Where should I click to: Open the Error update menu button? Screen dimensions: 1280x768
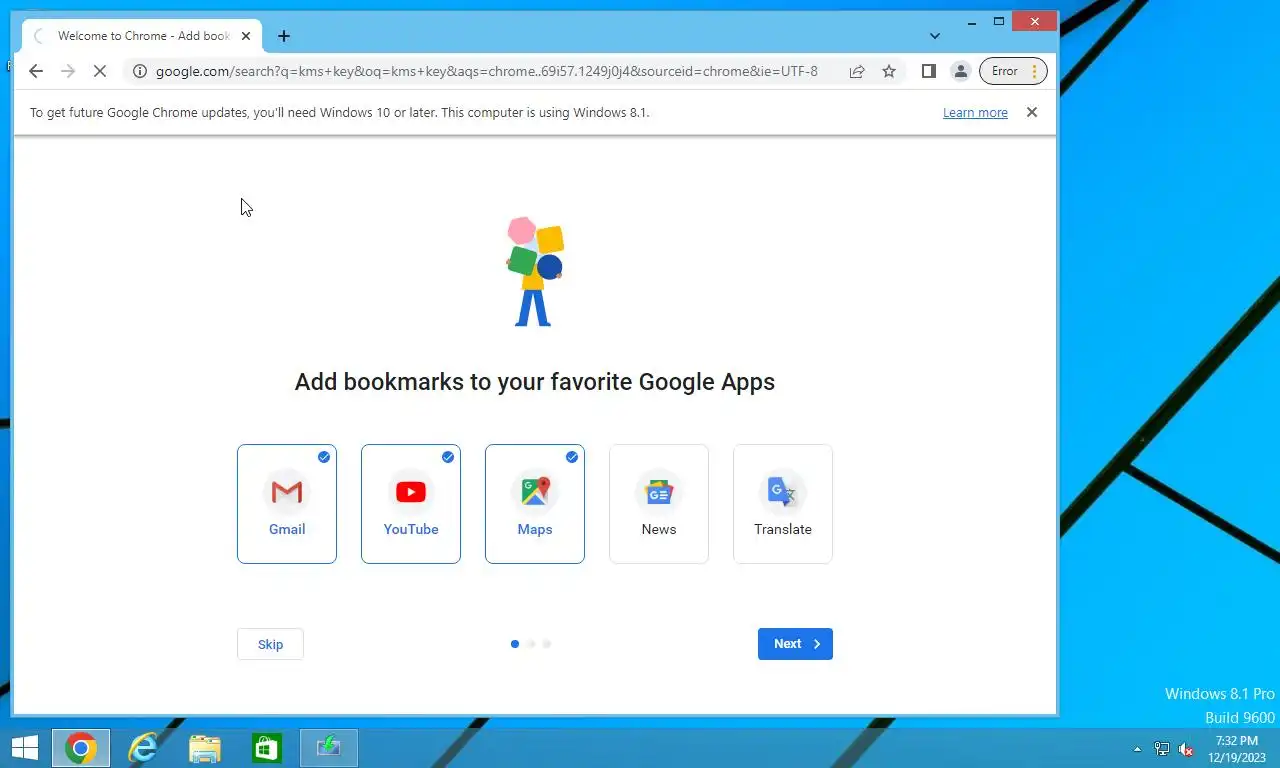[x=1013, y=71]
